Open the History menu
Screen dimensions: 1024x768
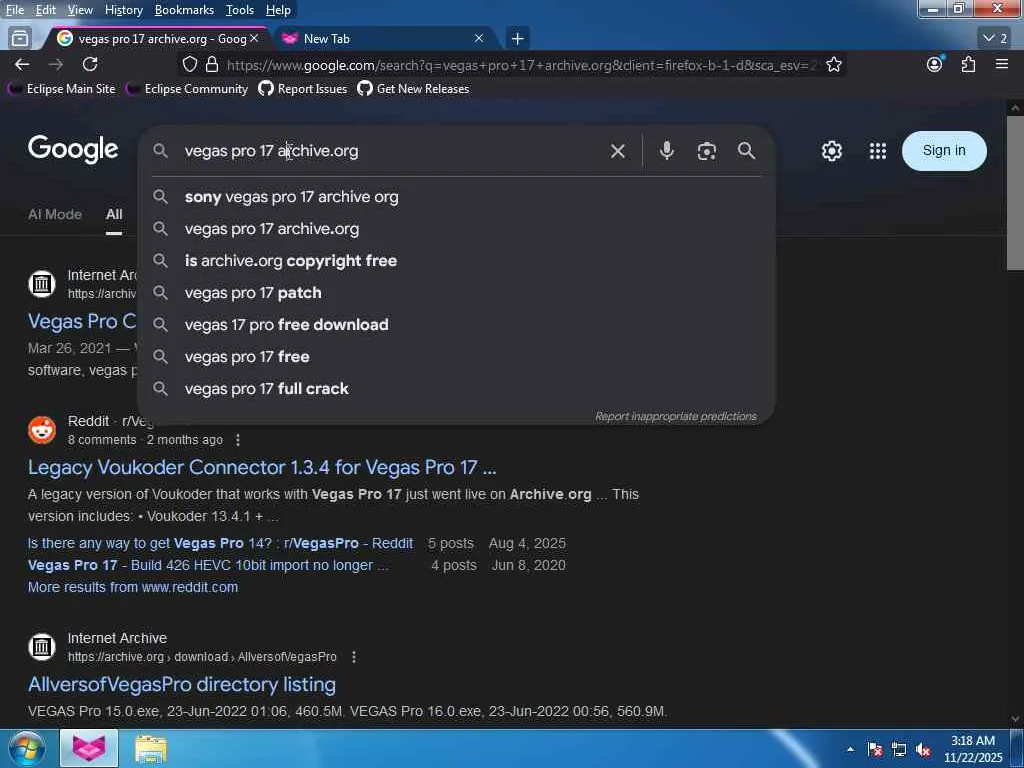click(x=123, y=10)
